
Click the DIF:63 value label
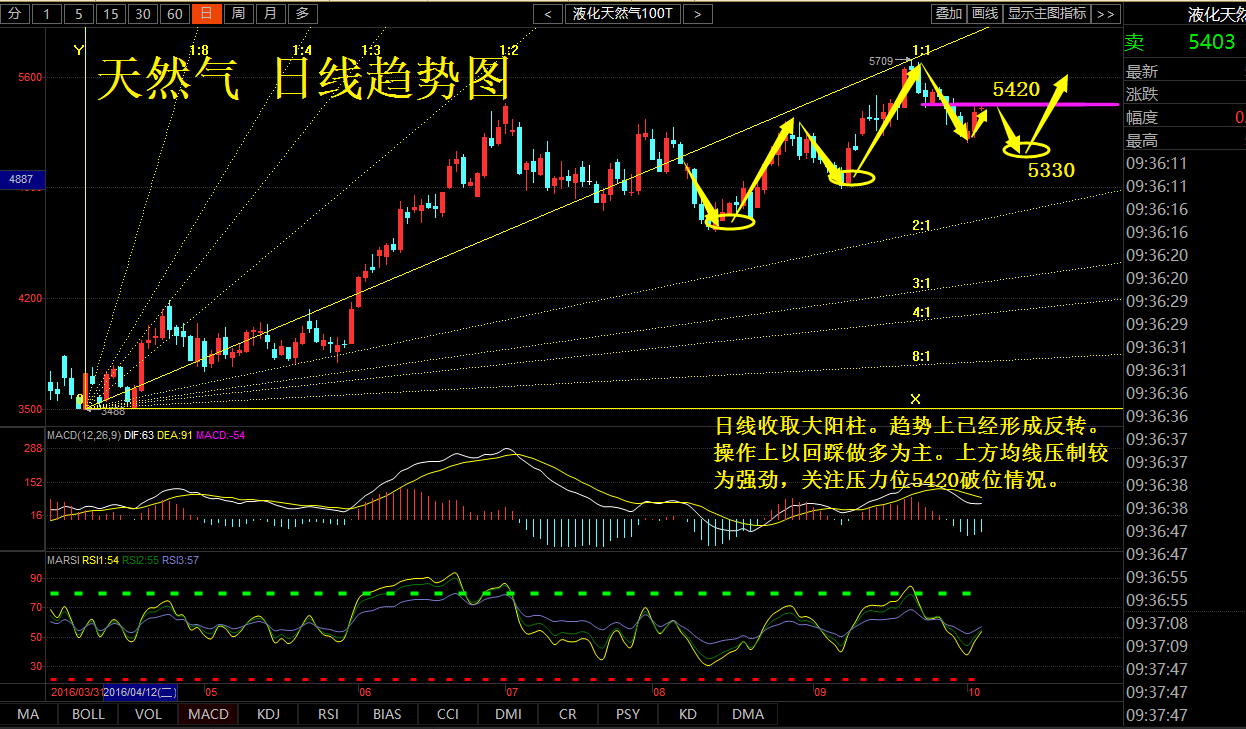tap(141, 434)
